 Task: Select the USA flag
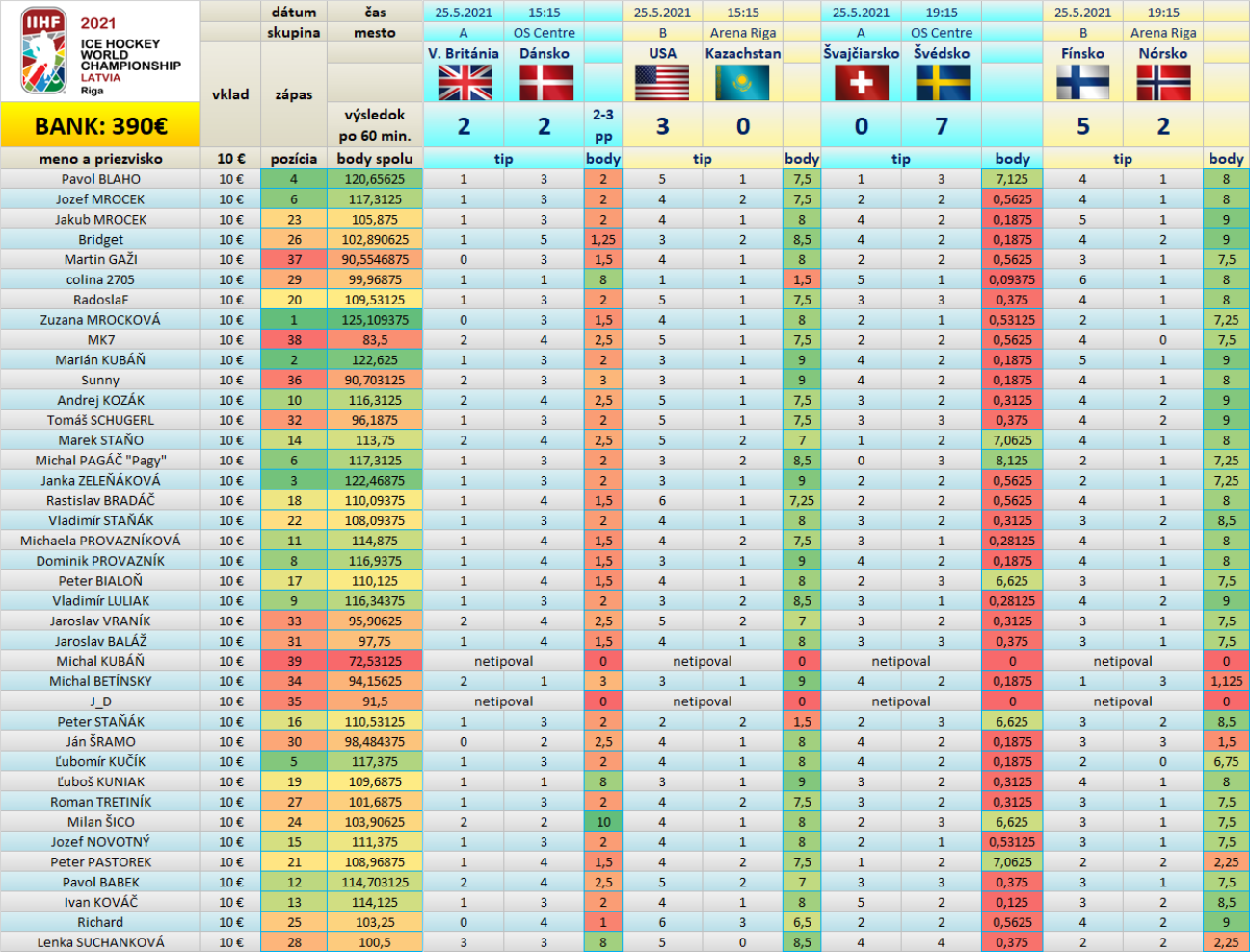click(662, 83)
